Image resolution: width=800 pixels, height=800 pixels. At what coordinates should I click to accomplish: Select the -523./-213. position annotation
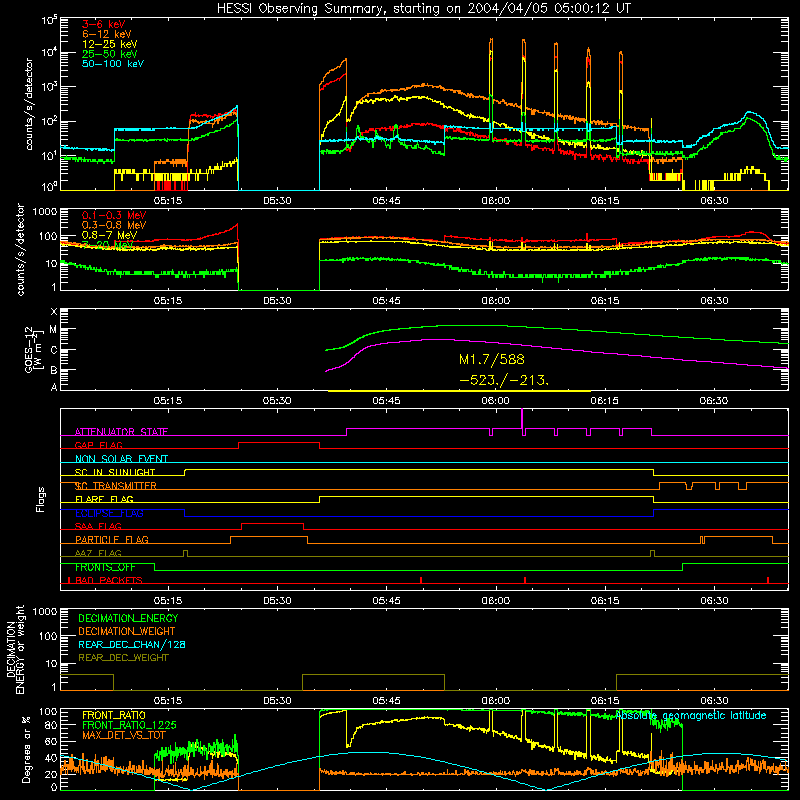[x=504, y=380]
